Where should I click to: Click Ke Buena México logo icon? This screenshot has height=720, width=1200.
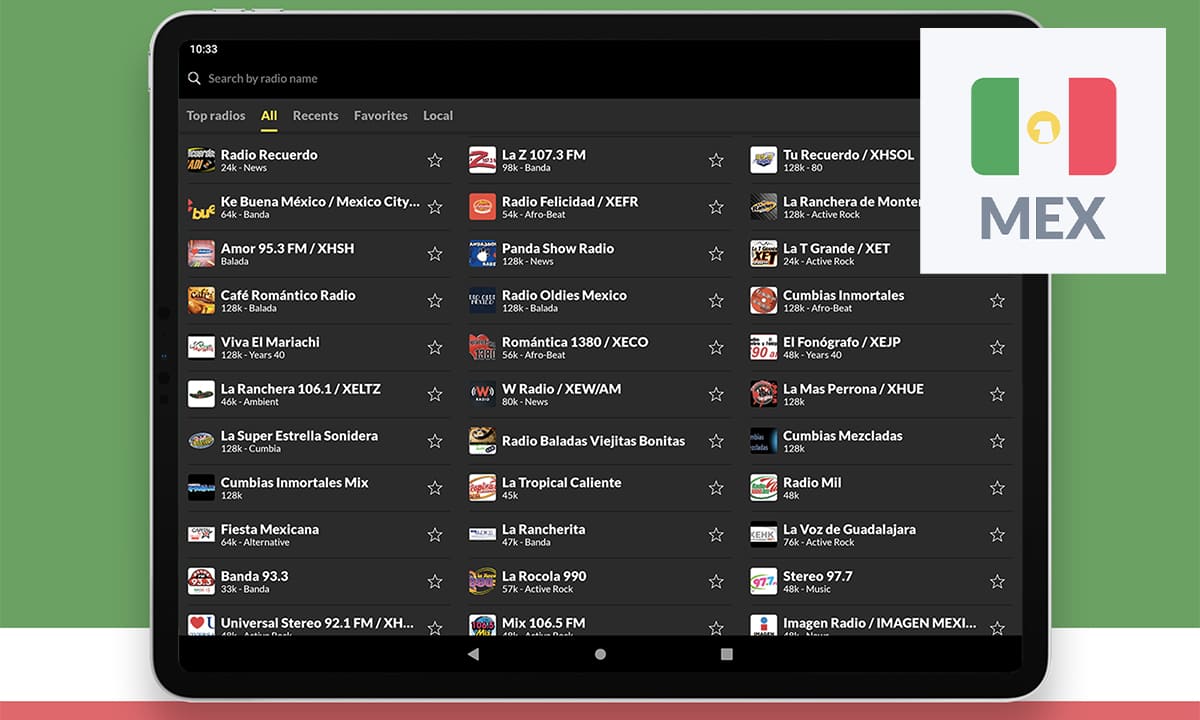201,207
